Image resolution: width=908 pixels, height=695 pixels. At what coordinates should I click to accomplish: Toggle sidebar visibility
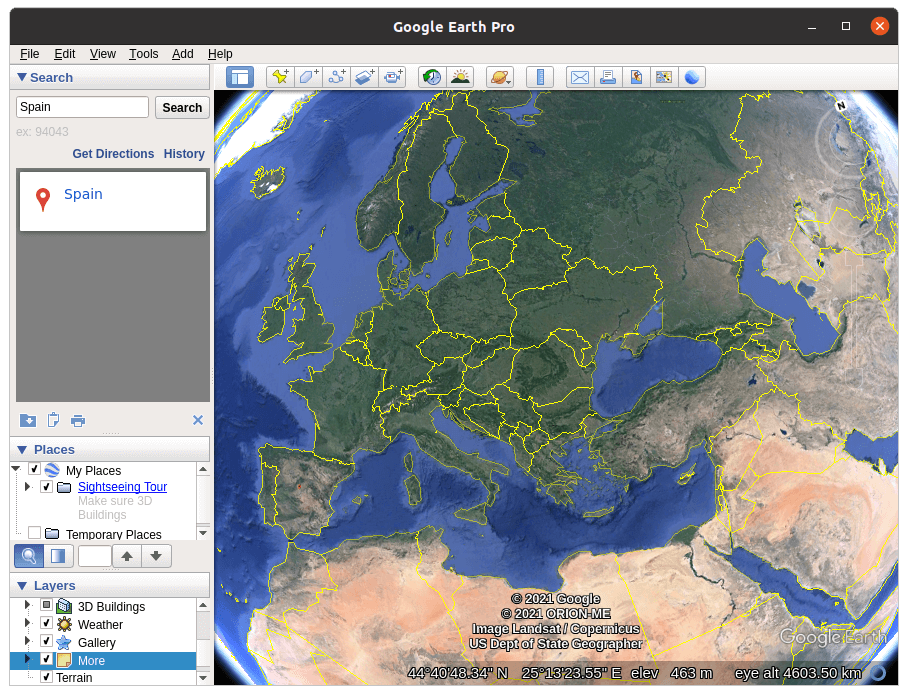tap(239, 76)
